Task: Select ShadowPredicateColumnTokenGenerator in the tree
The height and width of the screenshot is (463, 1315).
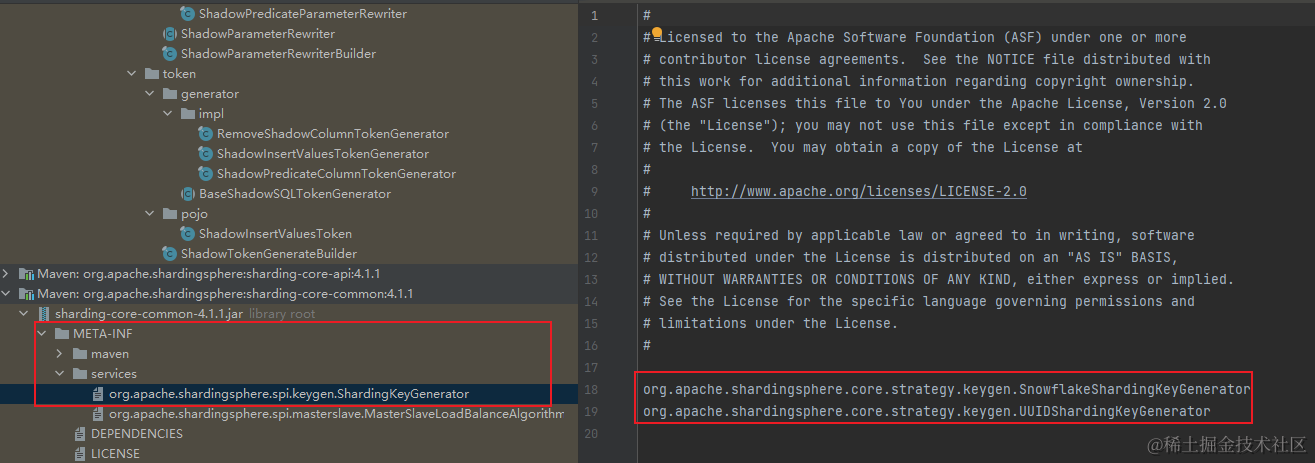Action: click(x=336, y=173)
